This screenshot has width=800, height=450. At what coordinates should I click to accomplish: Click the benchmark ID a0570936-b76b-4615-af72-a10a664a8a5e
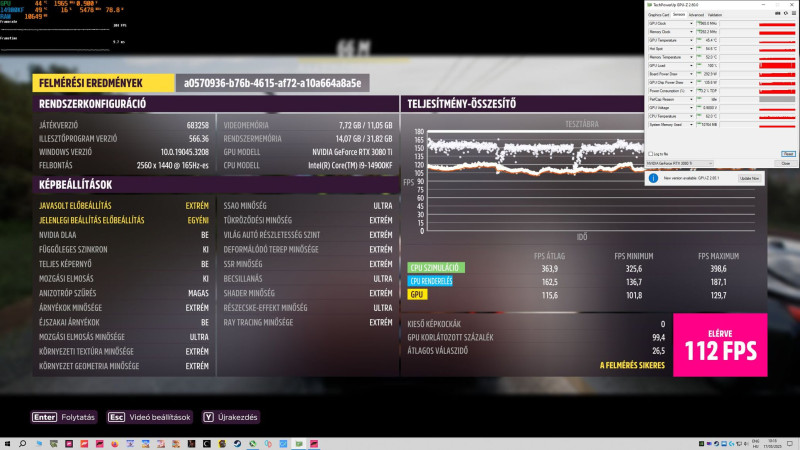pos(272,83)
